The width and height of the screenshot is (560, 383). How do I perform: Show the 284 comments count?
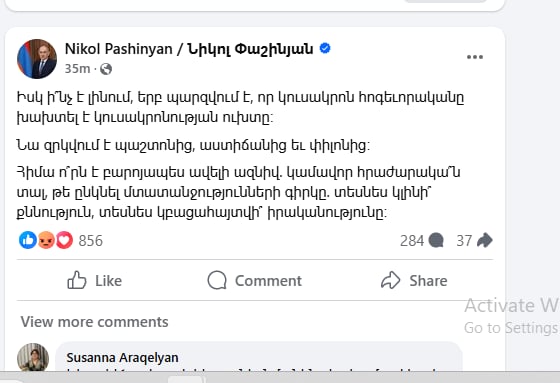pos(412,240)
